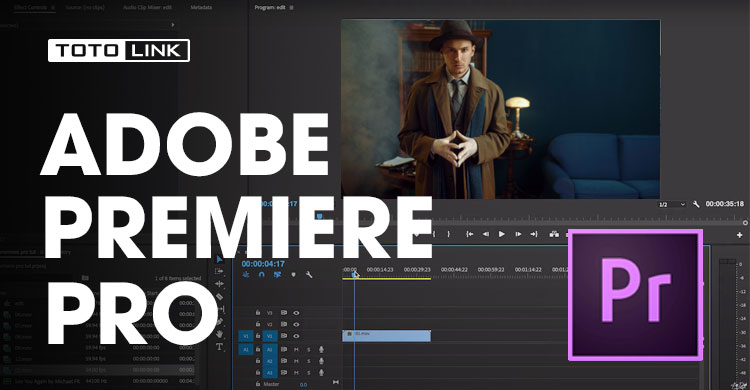This screenshot has height=390, width=750.
Task: Click the Program Monitor zoom scroll handle
Action: (x=745, y=223)
